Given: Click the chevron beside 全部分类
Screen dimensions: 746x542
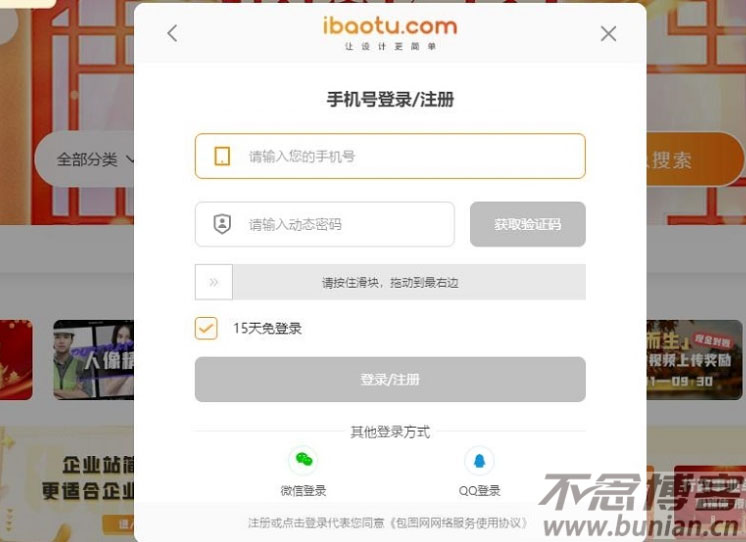Looking at the screenshot, I should pyautogui.click(x=130, y=160).
